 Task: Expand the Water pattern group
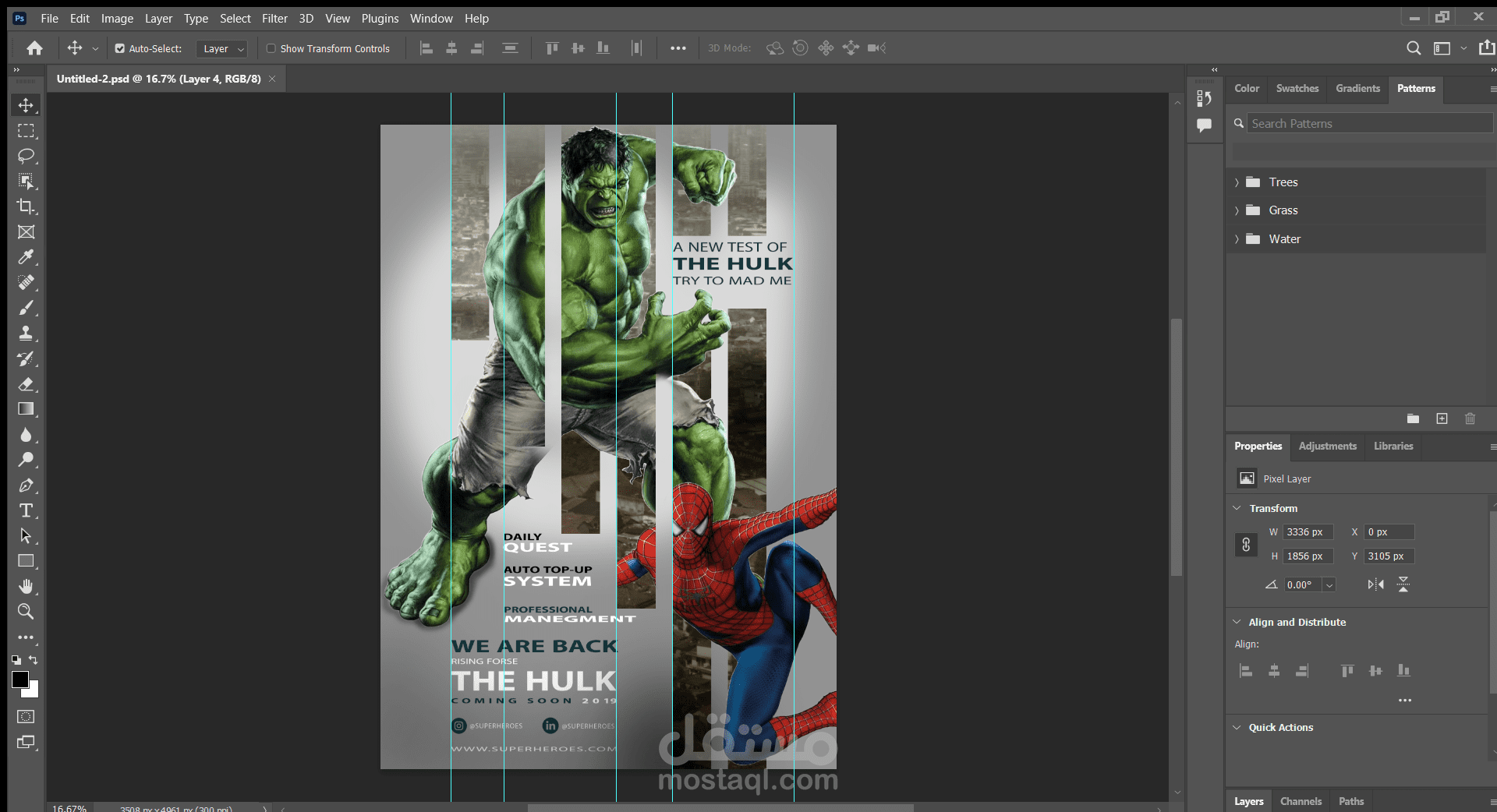1237,239
